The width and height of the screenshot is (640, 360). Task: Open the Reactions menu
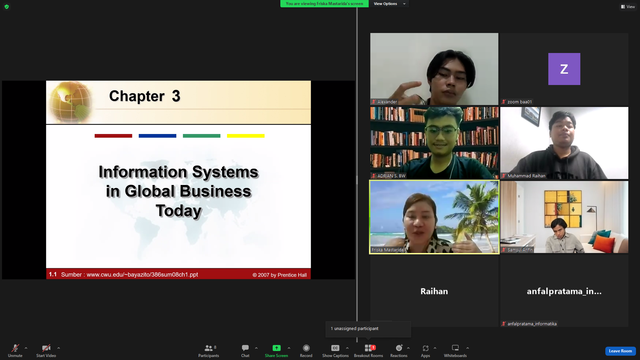(x=399, y=351)
